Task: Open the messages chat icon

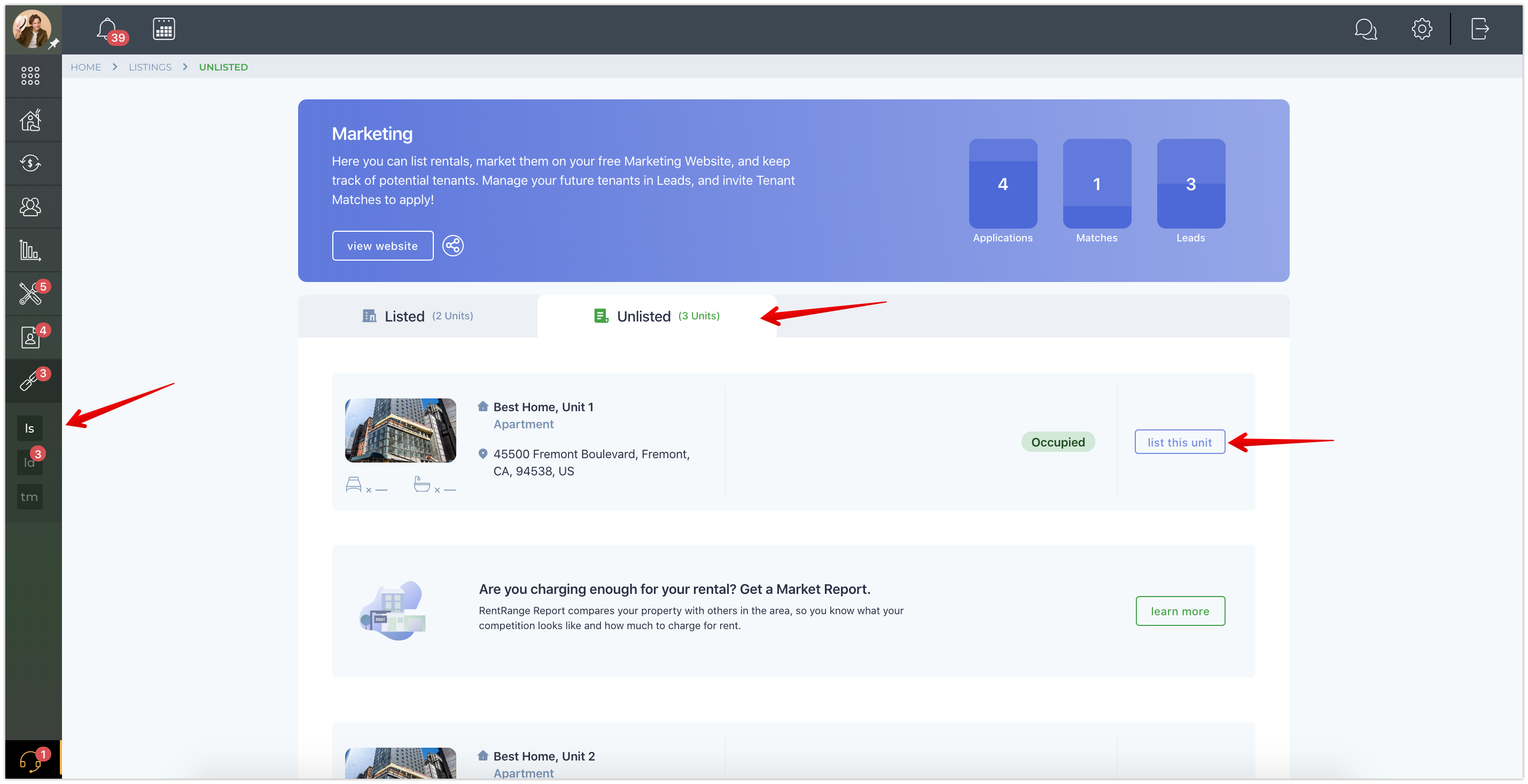Action: point(1365,29)
